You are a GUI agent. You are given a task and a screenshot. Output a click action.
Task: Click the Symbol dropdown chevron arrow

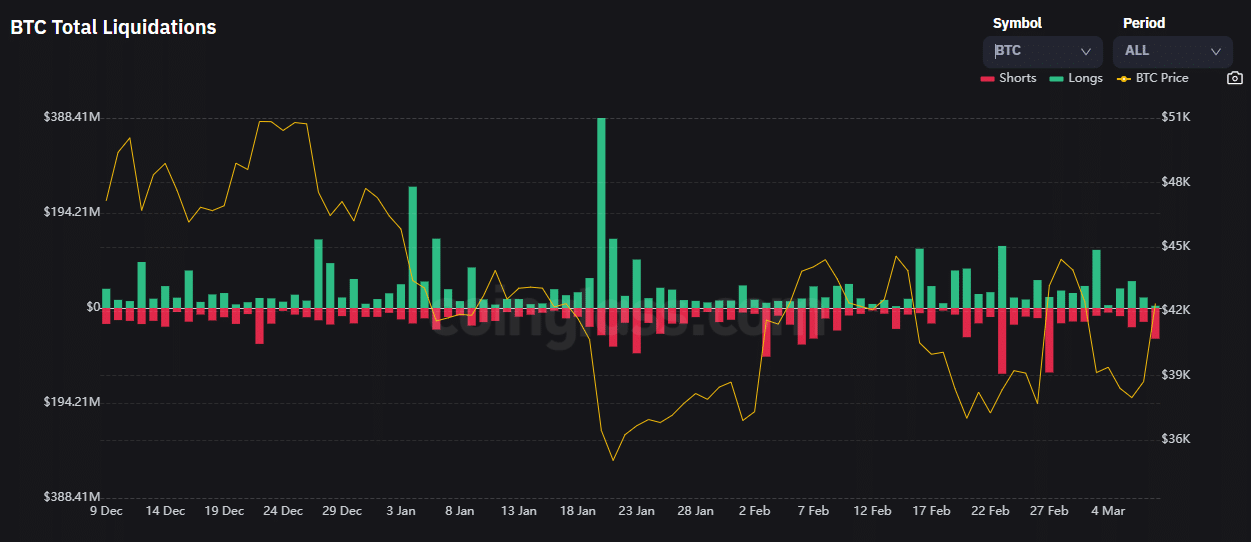(x=1086, y=51)
